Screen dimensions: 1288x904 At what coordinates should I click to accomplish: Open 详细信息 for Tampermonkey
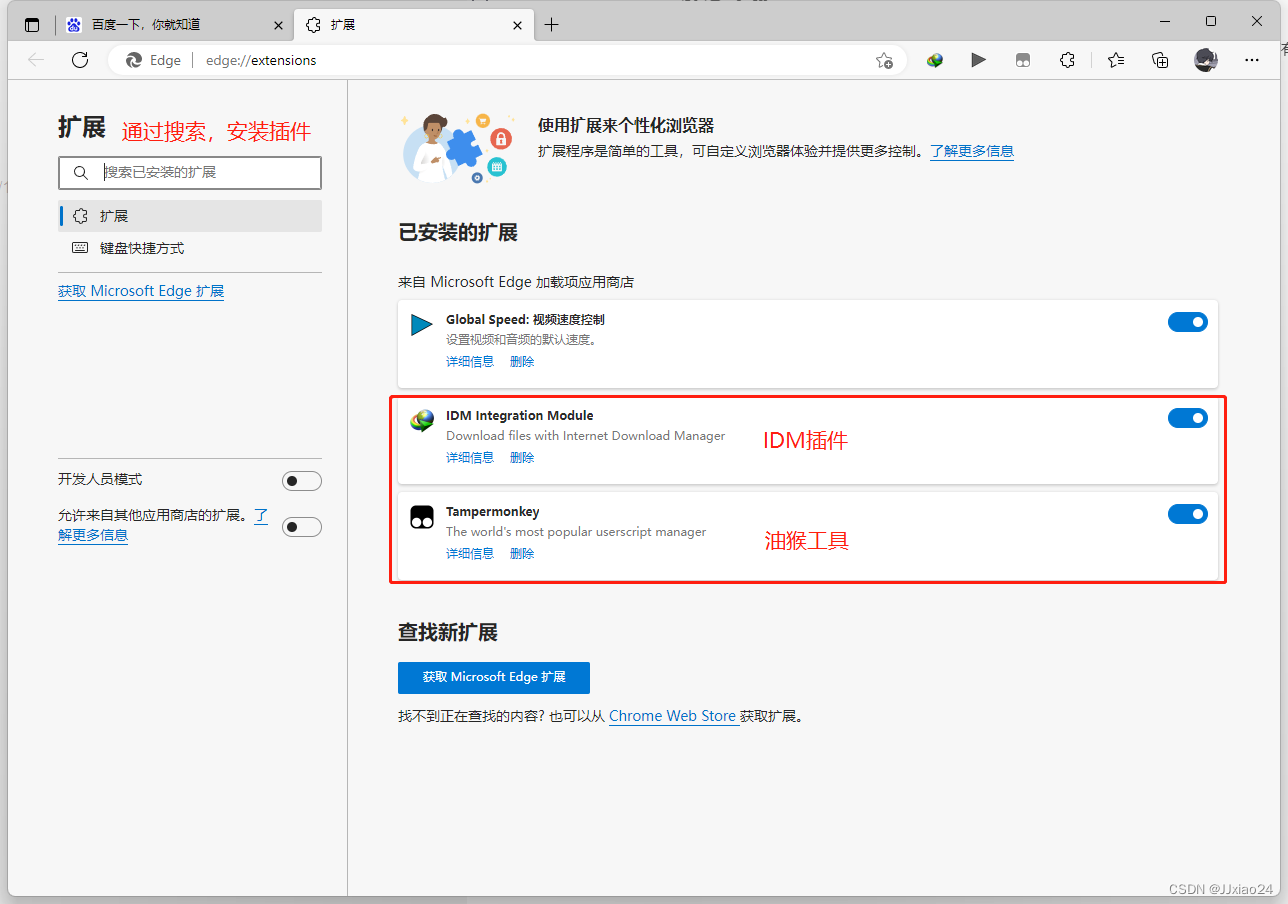click(470, 554)
